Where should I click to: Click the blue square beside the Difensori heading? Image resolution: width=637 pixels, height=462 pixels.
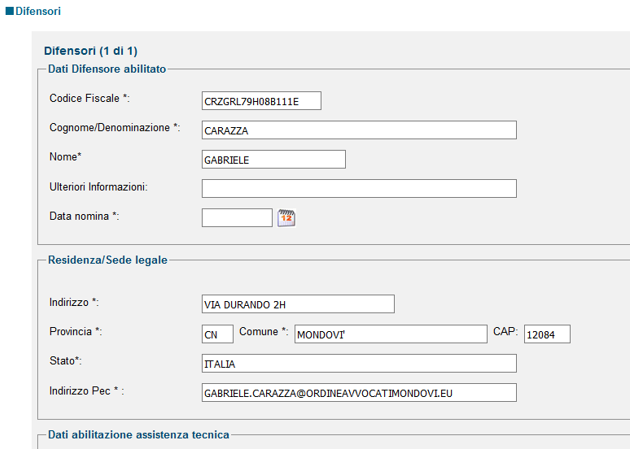(9, 11)
